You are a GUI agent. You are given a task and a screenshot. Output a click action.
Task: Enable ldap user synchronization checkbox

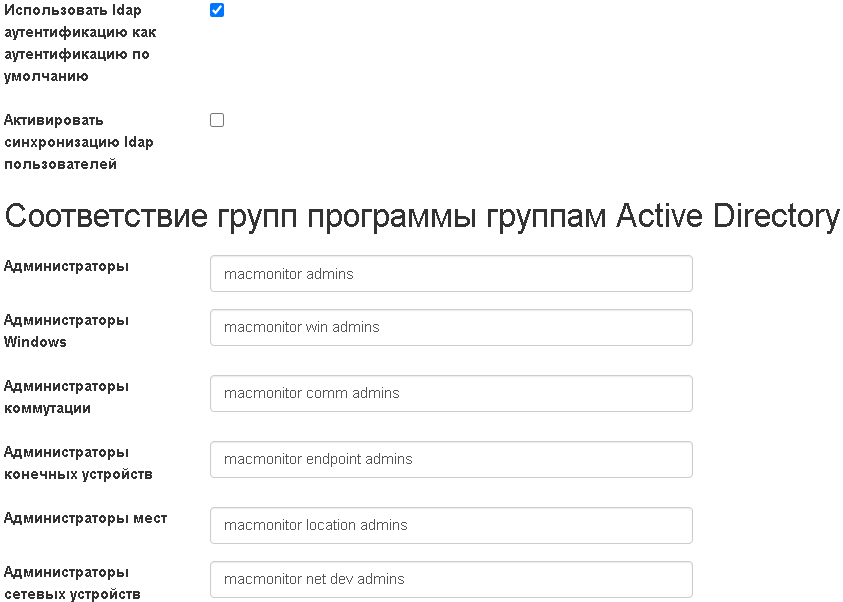tap(217, 120)
